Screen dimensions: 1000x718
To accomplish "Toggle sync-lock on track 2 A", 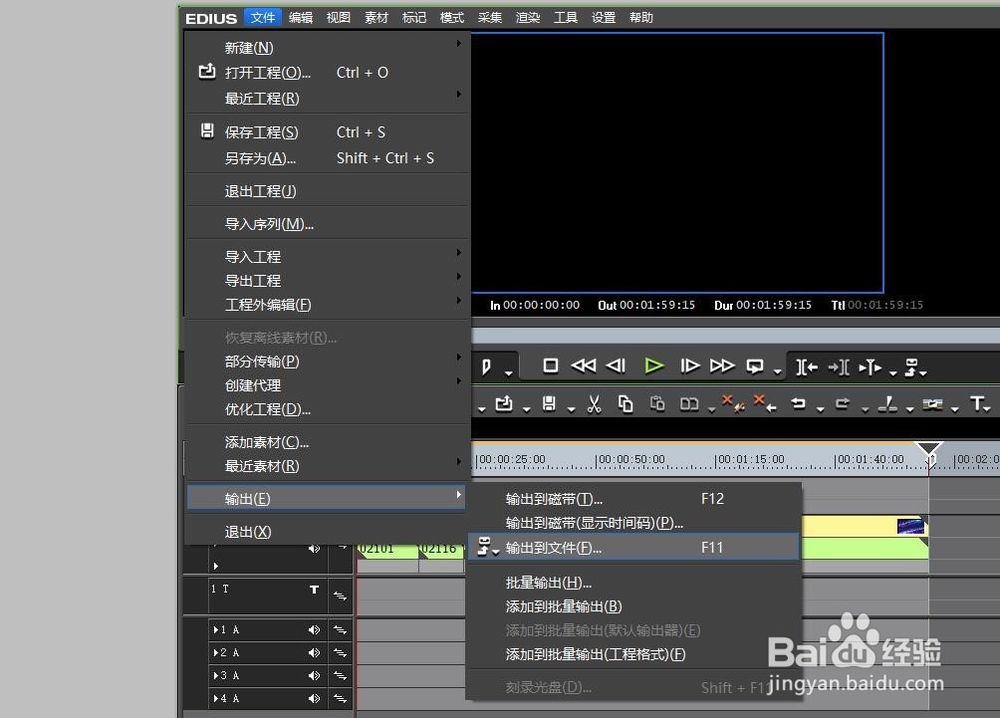I will point(340,653).
